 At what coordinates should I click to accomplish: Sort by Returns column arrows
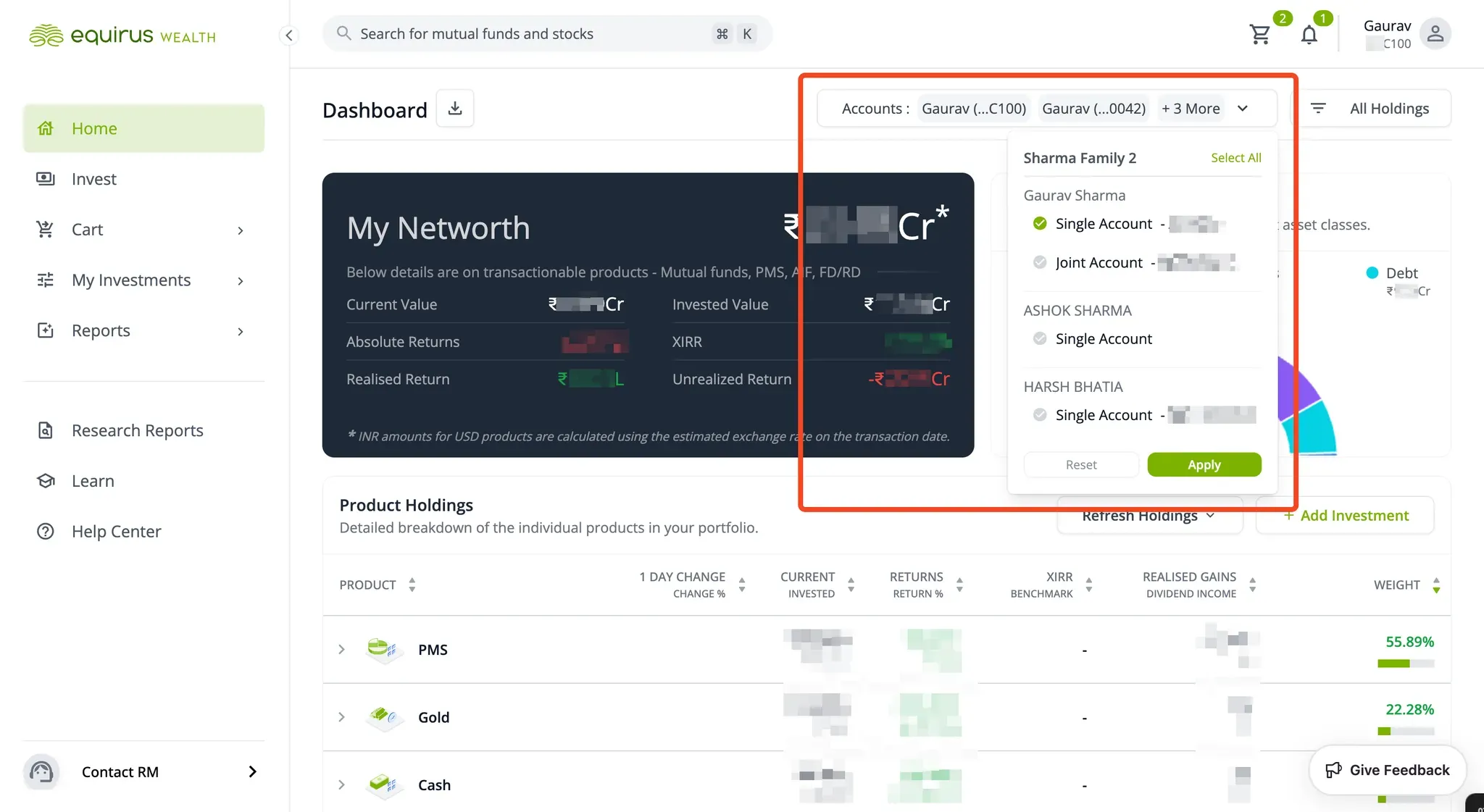(x=959, y=585)
